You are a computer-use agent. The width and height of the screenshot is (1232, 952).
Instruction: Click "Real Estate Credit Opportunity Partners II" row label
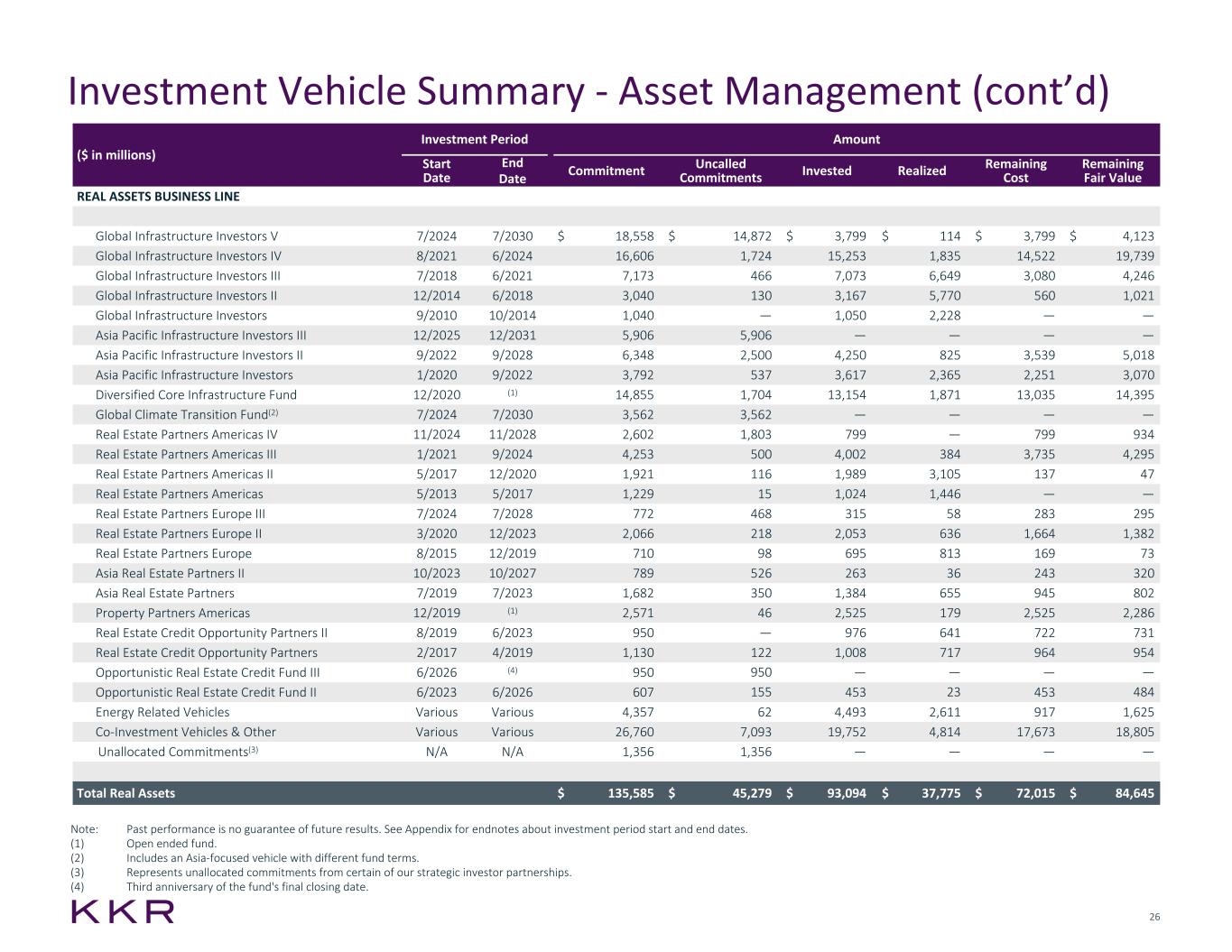tap(211, 633)
